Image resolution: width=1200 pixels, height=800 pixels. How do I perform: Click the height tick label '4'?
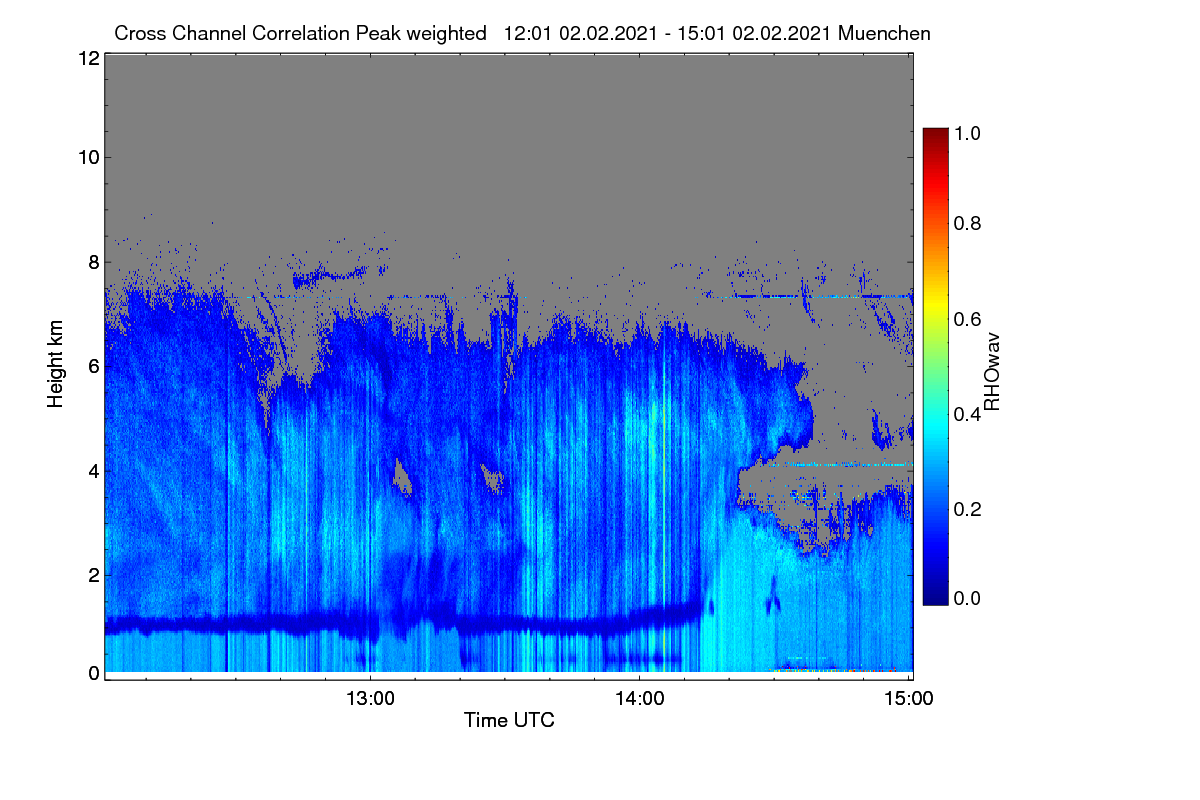pos(93,470)
